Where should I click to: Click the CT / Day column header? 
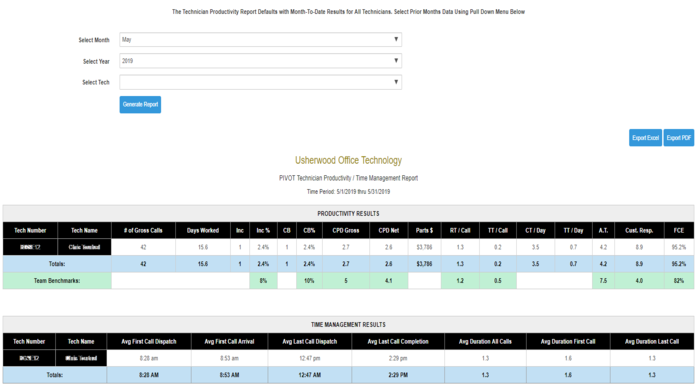coord(536,230)
